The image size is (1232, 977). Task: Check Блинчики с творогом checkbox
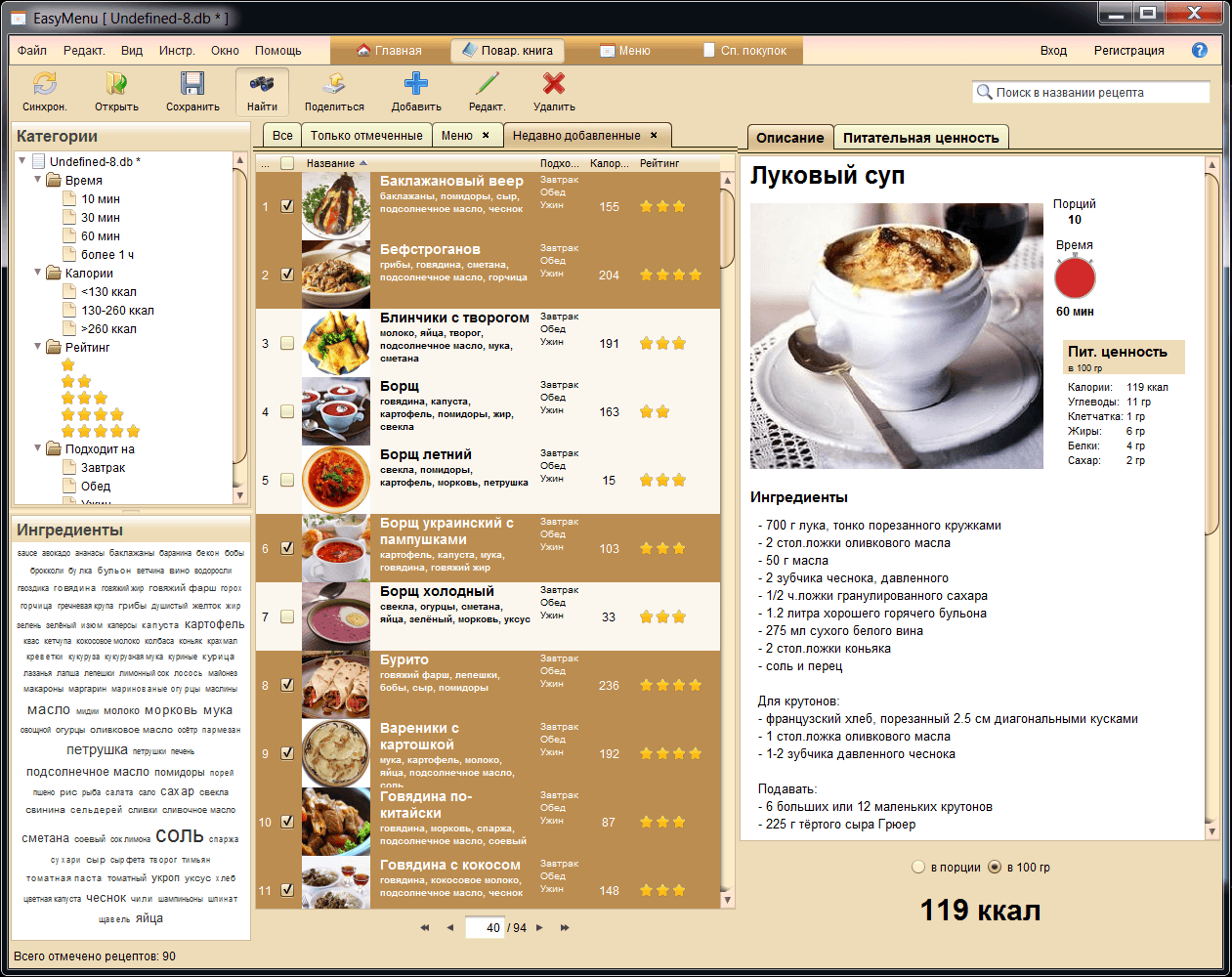287,343
